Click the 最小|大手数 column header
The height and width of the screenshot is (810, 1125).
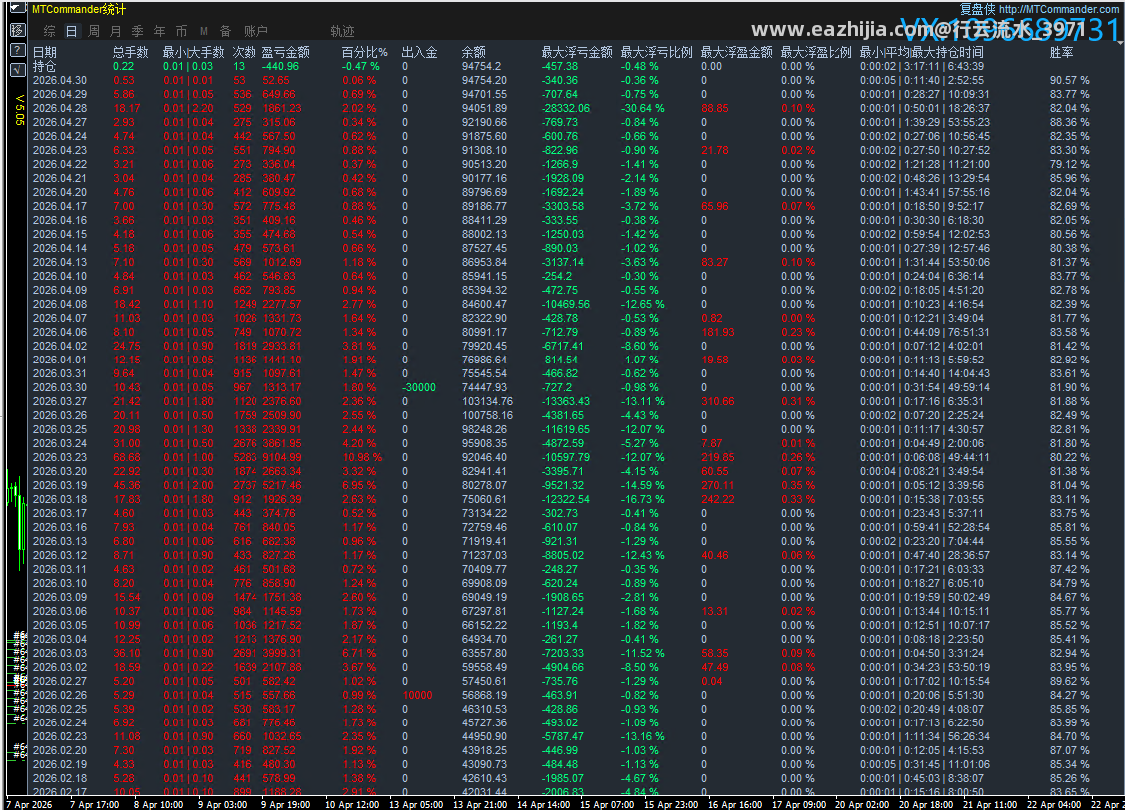pyautogui.click(x=193, y=52)
